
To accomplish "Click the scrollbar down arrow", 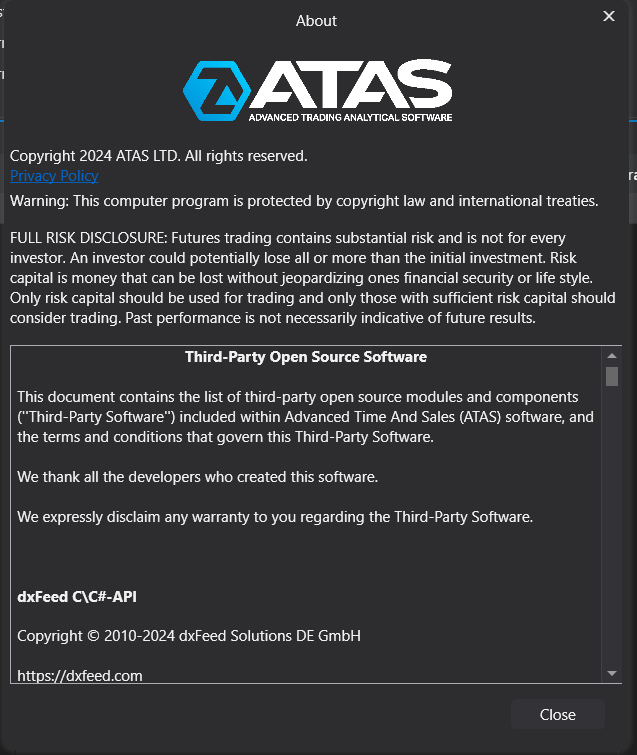I will pos(612,673).
